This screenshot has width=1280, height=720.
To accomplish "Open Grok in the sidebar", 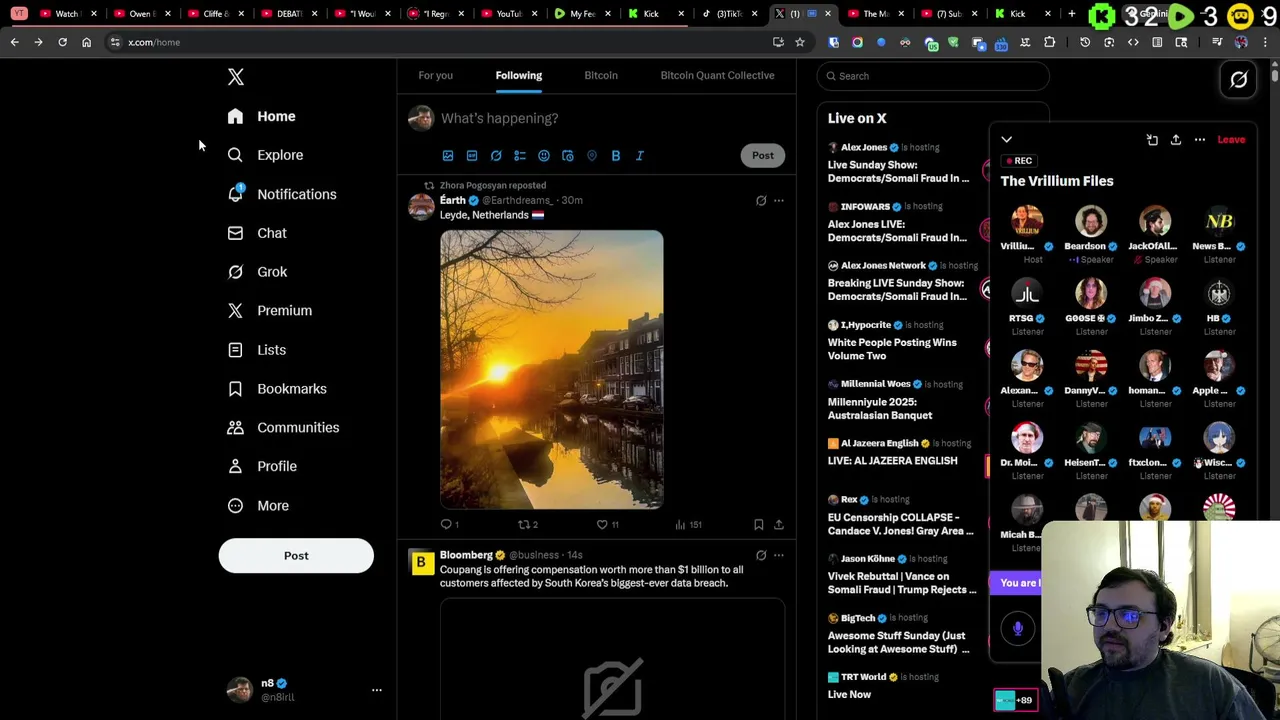I will [x=257, y=272].
